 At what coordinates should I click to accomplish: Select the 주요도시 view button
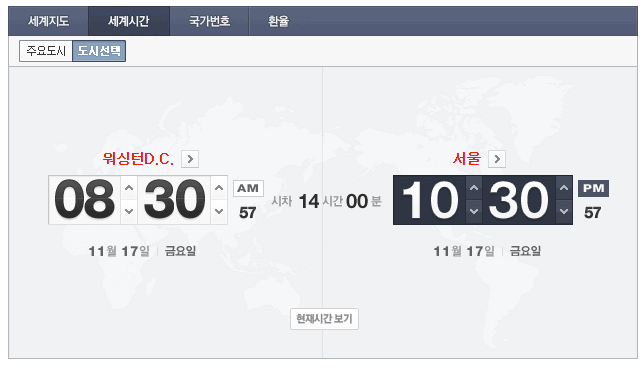click(46, 51)
